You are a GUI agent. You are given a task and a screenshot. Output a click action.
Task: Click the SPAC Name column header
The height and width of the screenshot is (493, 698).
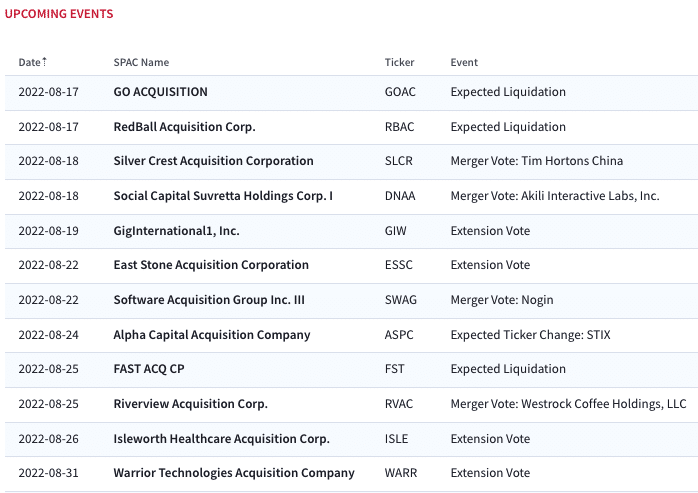coord(141,62)
